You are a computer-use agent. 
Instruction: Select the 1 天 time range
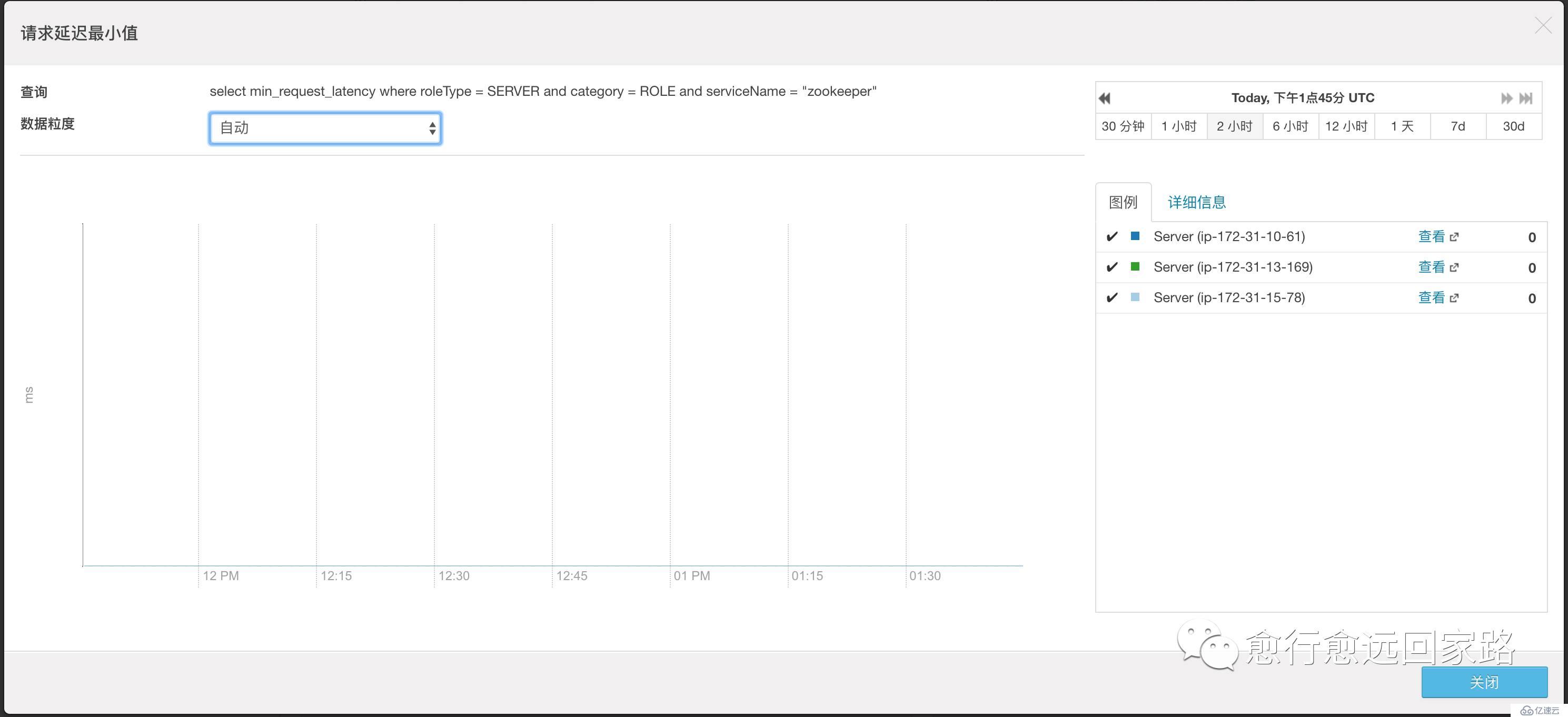click(1403, 126)
